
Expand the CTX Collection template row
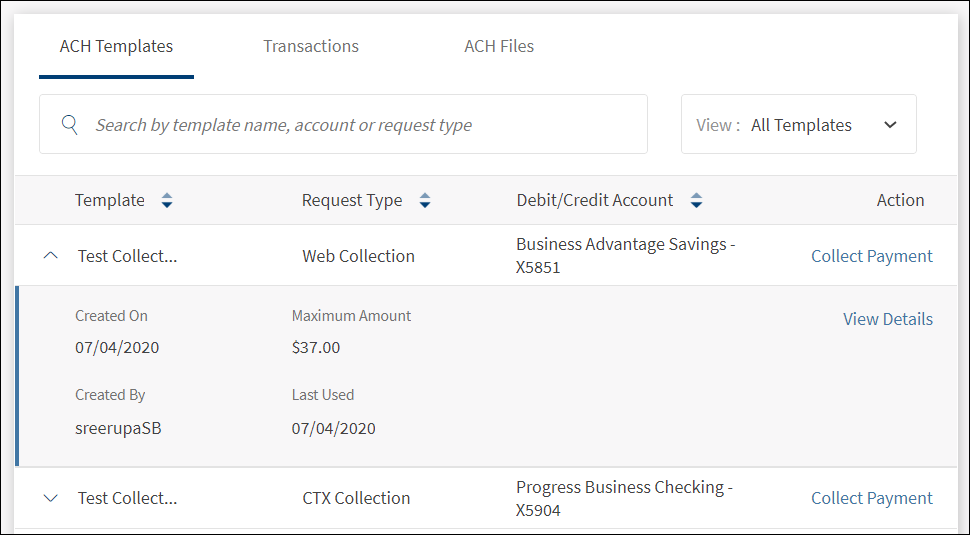[x=51, y=498]
